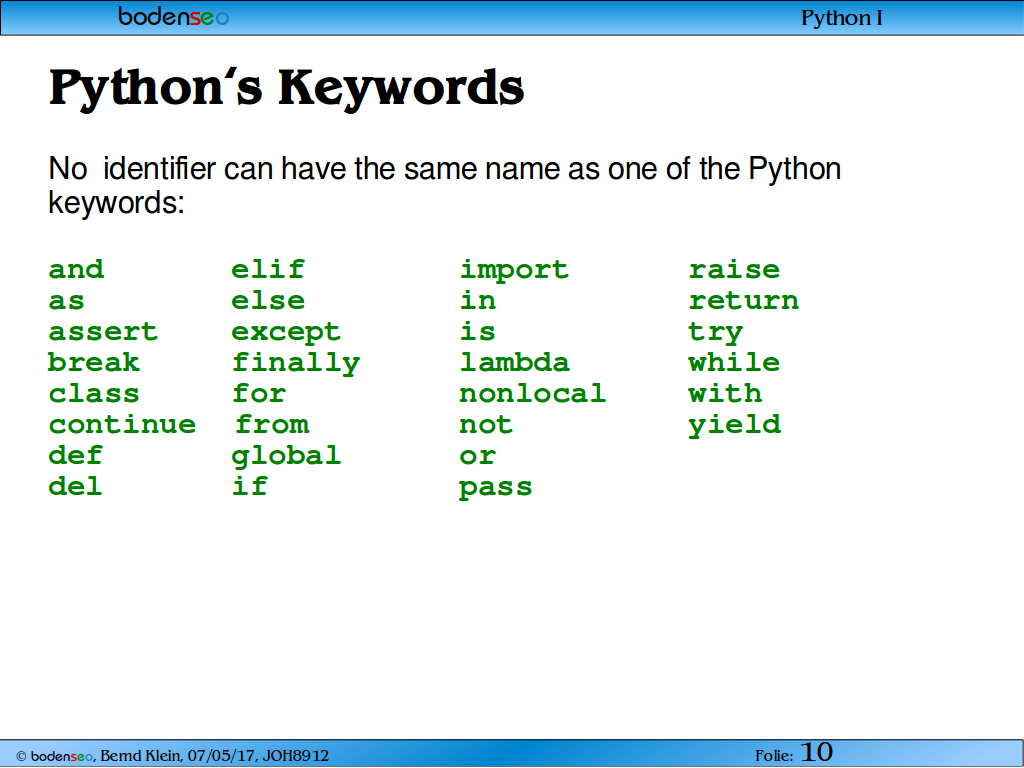Click the keyword 'finally'
This screenshot has height=768, width=1024.
[x=296, y=364]
